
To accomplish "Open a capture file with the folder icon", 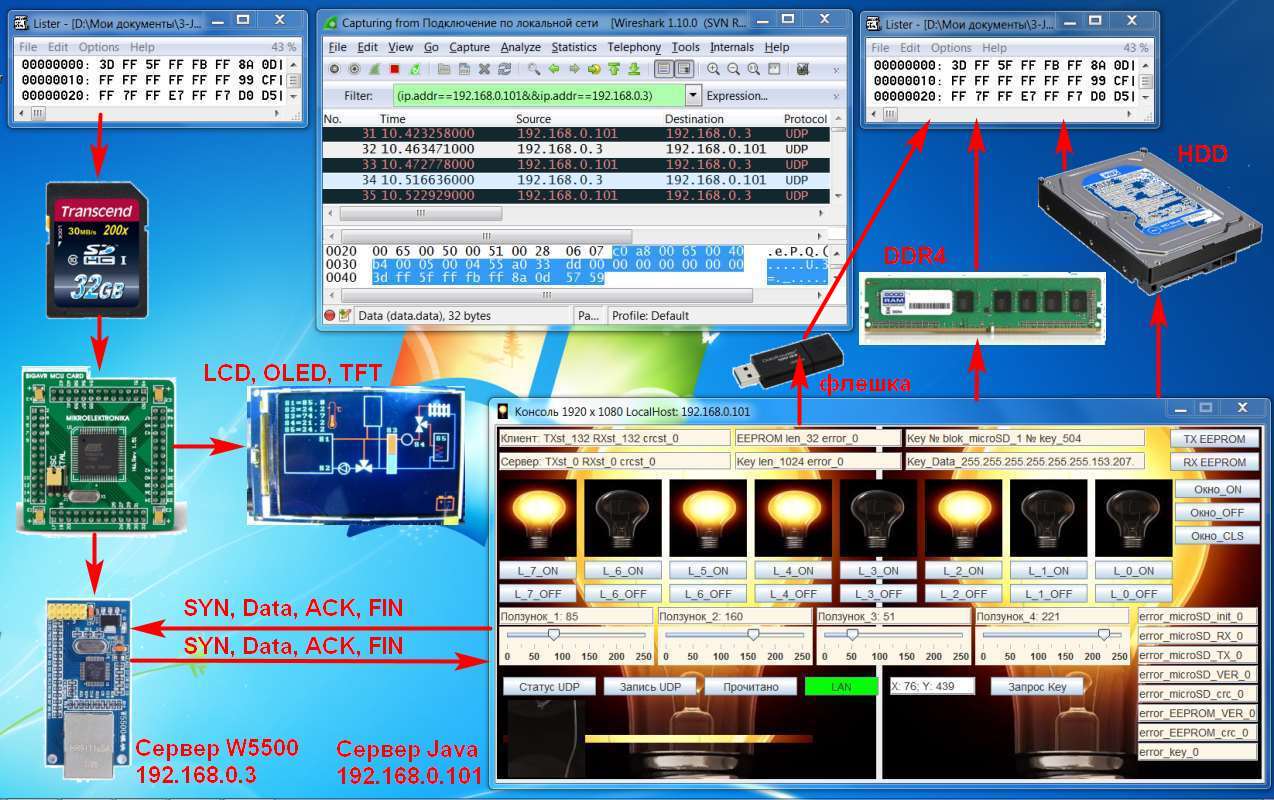I will point(444,69).
